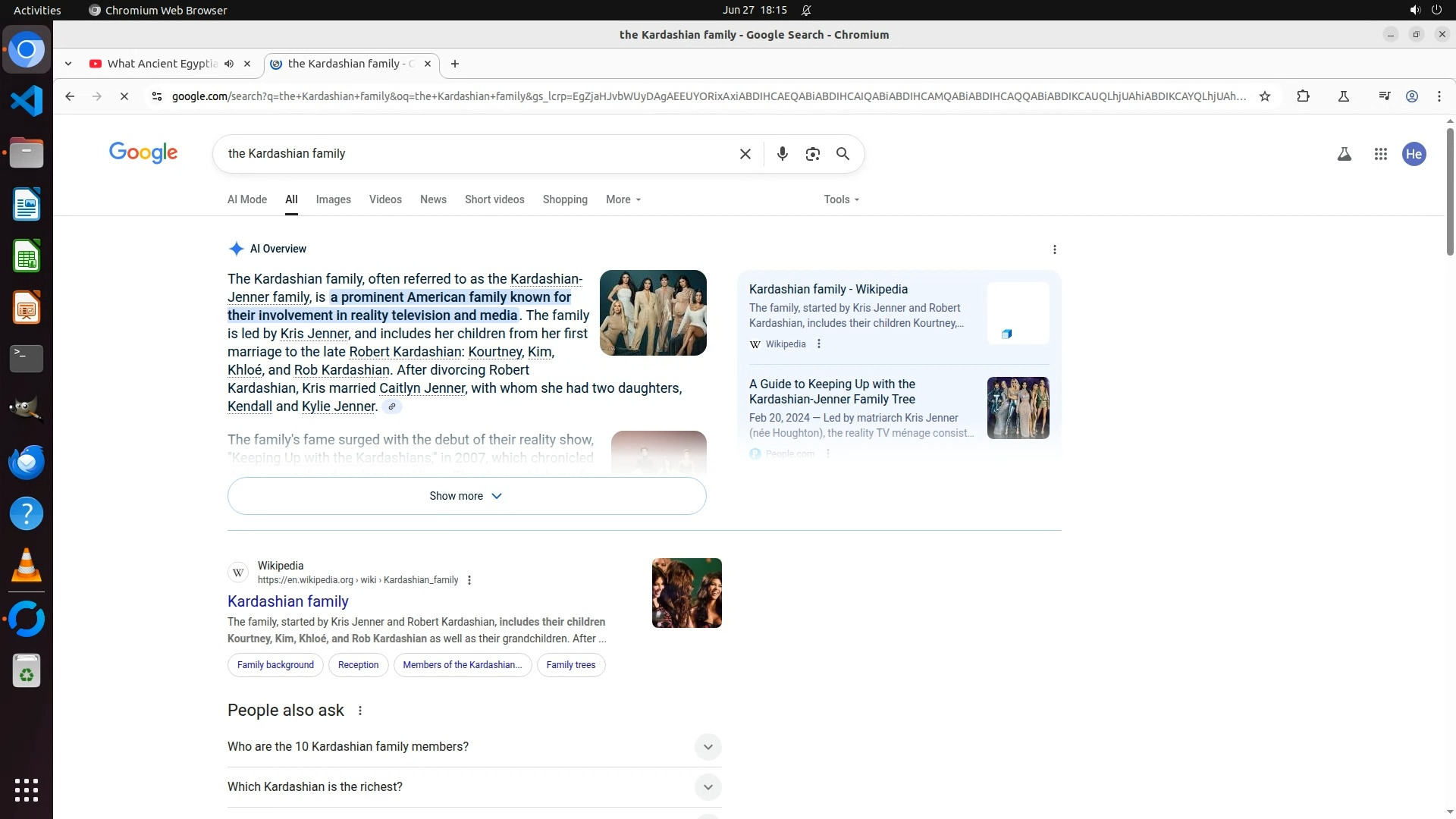The width and height of the screenshot is (1456, 819).
Task: Open the Google apps grid icon
Action: coord(1380,154)
